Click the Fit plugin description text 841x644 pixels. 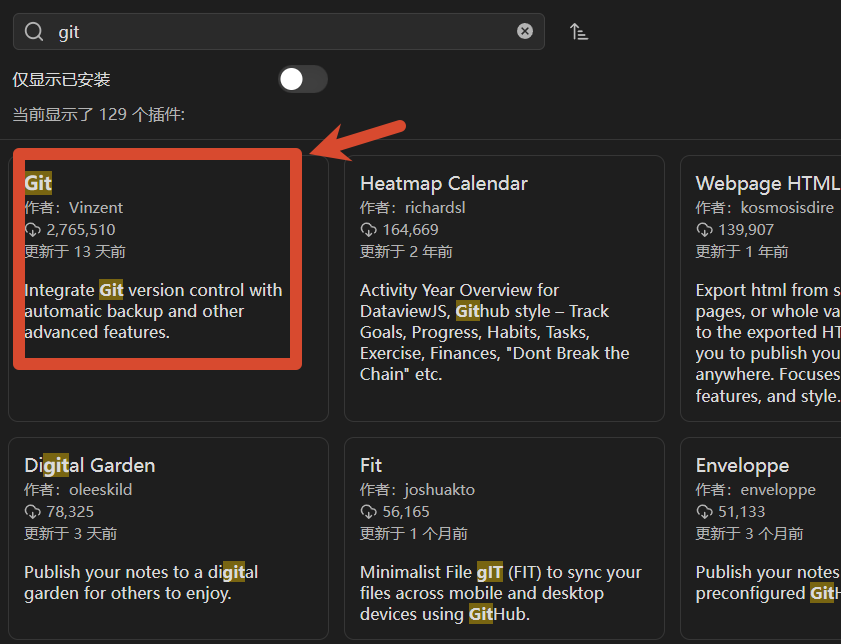(500, 593)
